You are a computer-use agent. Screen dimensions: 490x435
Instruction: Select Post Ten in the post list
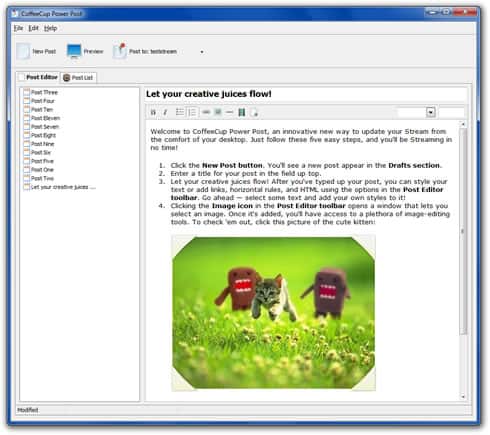click(x=38, y=110)
